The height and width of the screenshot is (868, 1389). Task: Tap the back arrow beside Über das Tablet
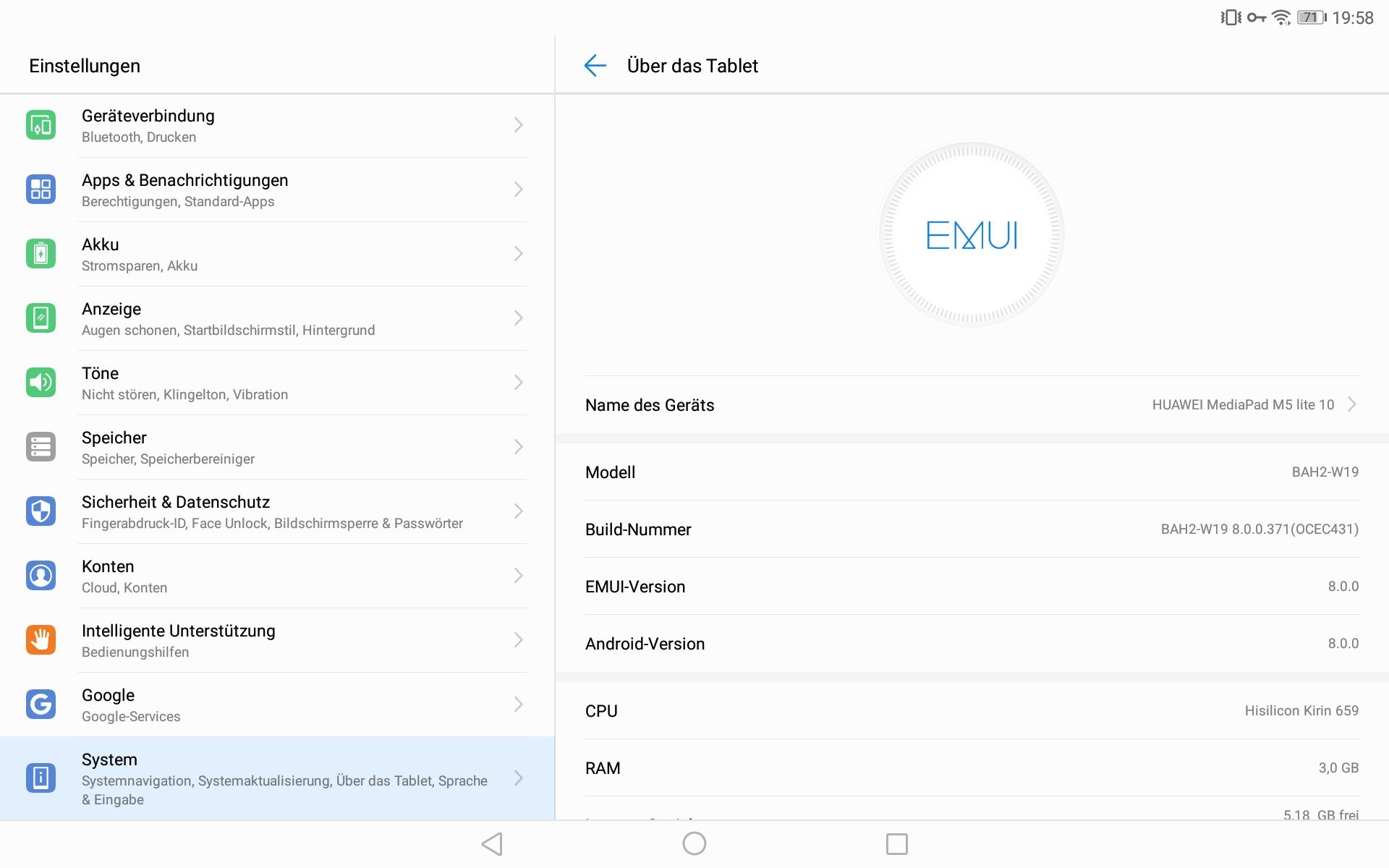(595, 66)
